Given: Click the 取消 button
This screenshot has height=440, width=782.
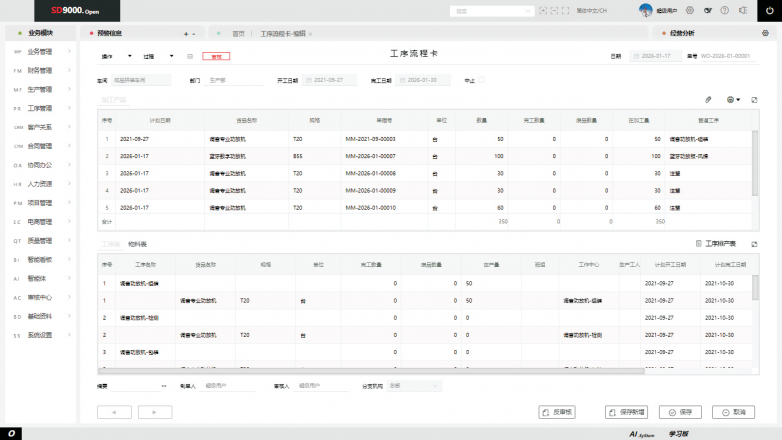Looking at the screenshot, I should pos(733,411).
